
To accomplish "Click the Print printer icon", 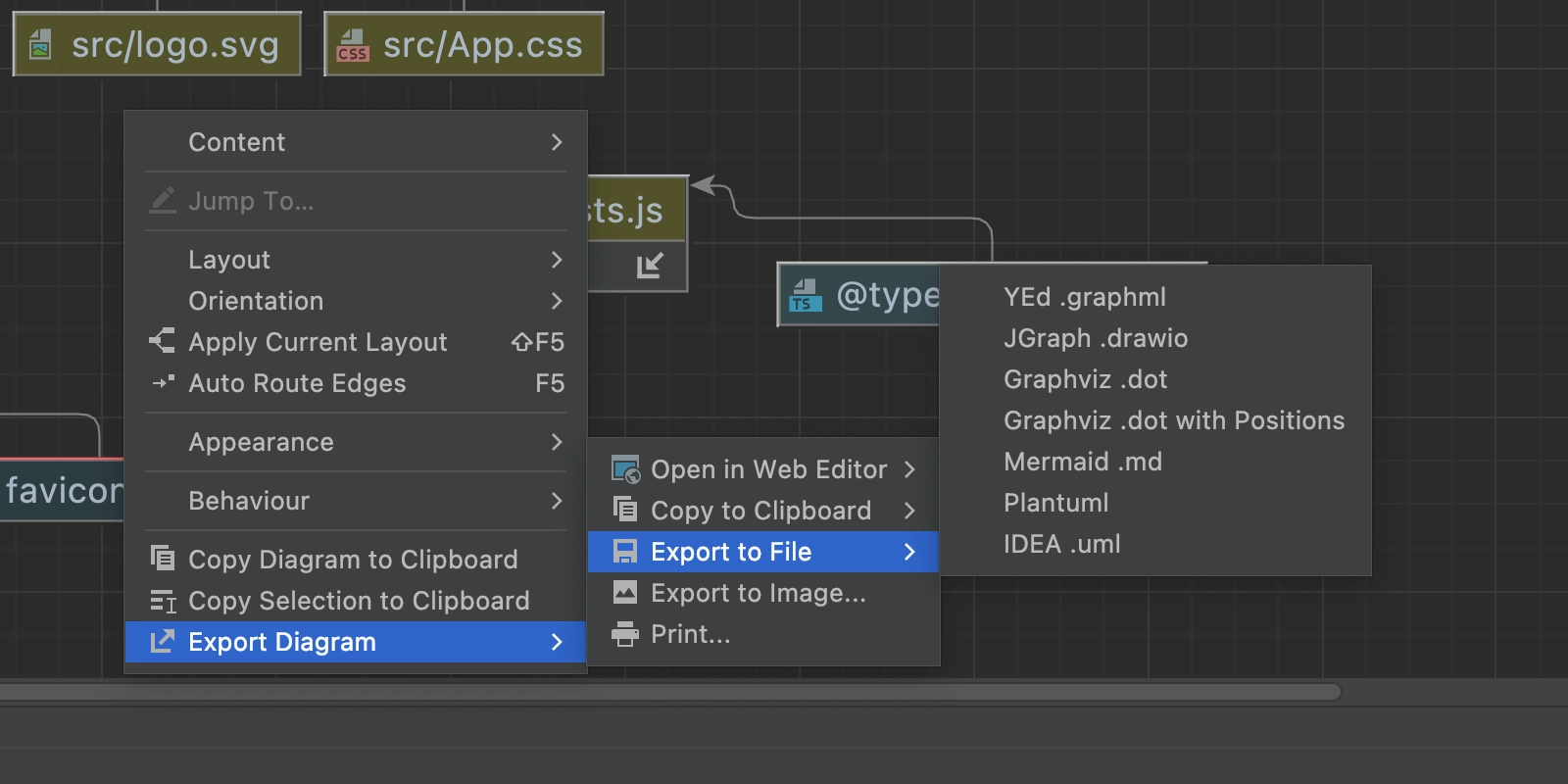I will (624, 634).
